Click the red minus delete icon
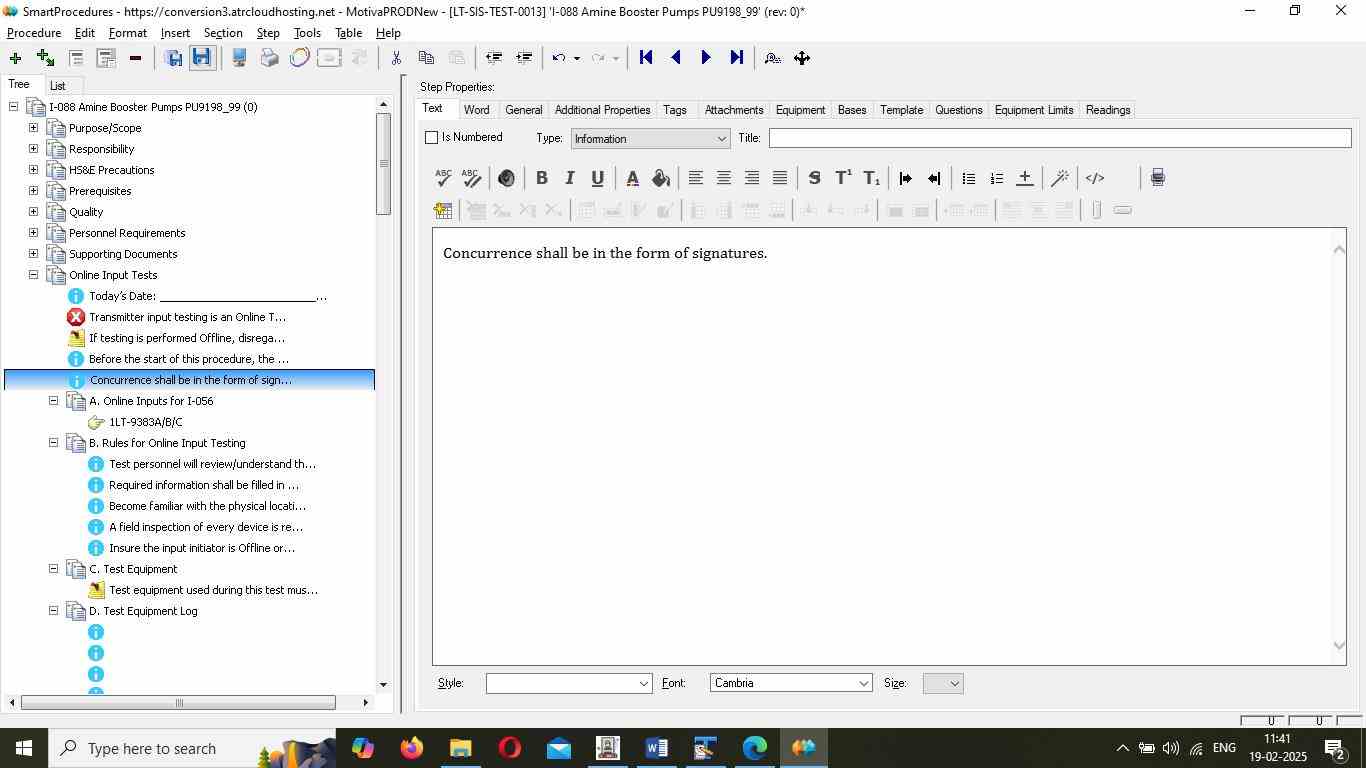Image resolution: width=1366 pixels, height=768 pixels. coord(135,58)
